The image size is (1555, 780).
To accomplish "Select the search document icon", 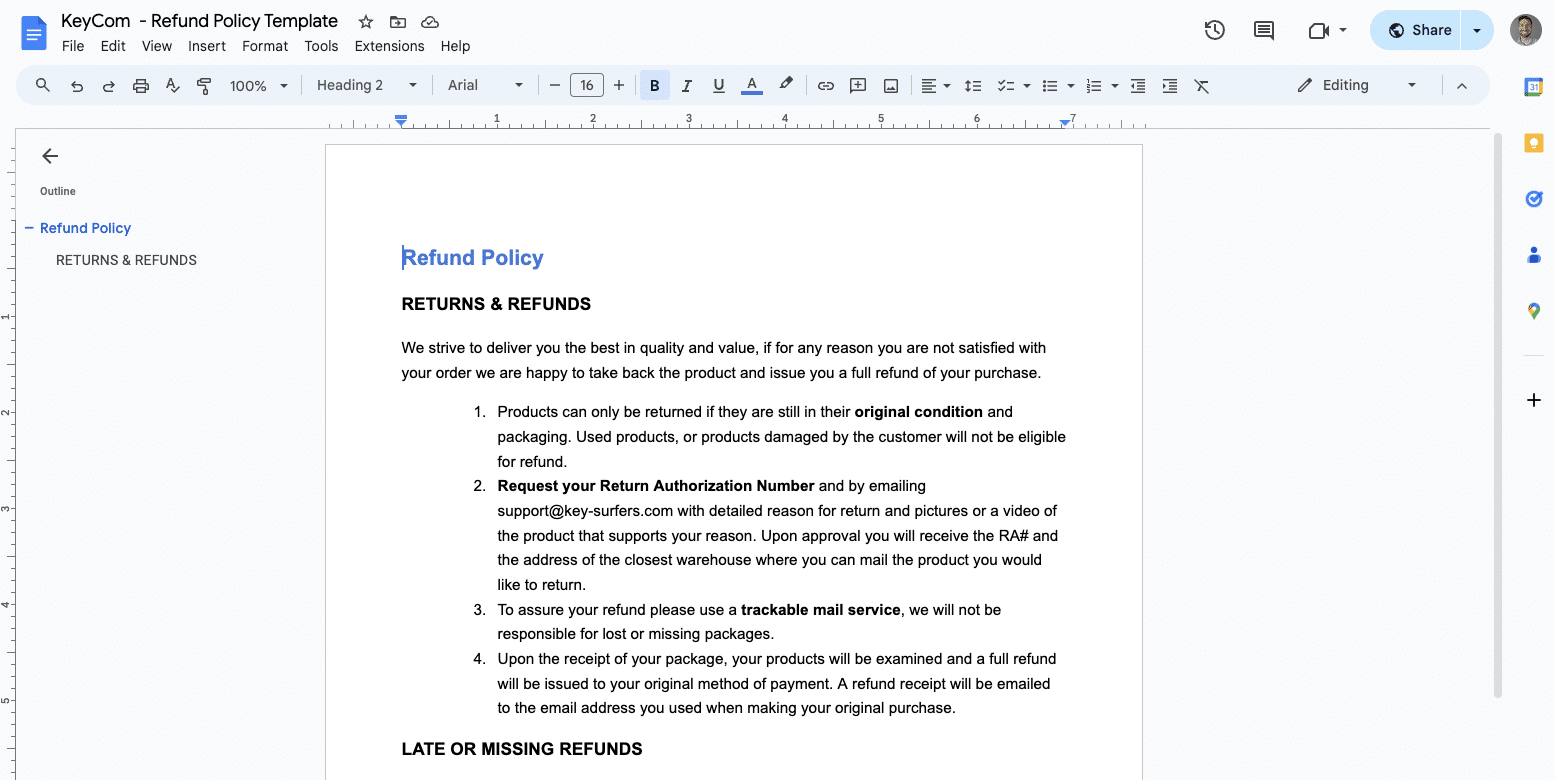I will [42, 85].
